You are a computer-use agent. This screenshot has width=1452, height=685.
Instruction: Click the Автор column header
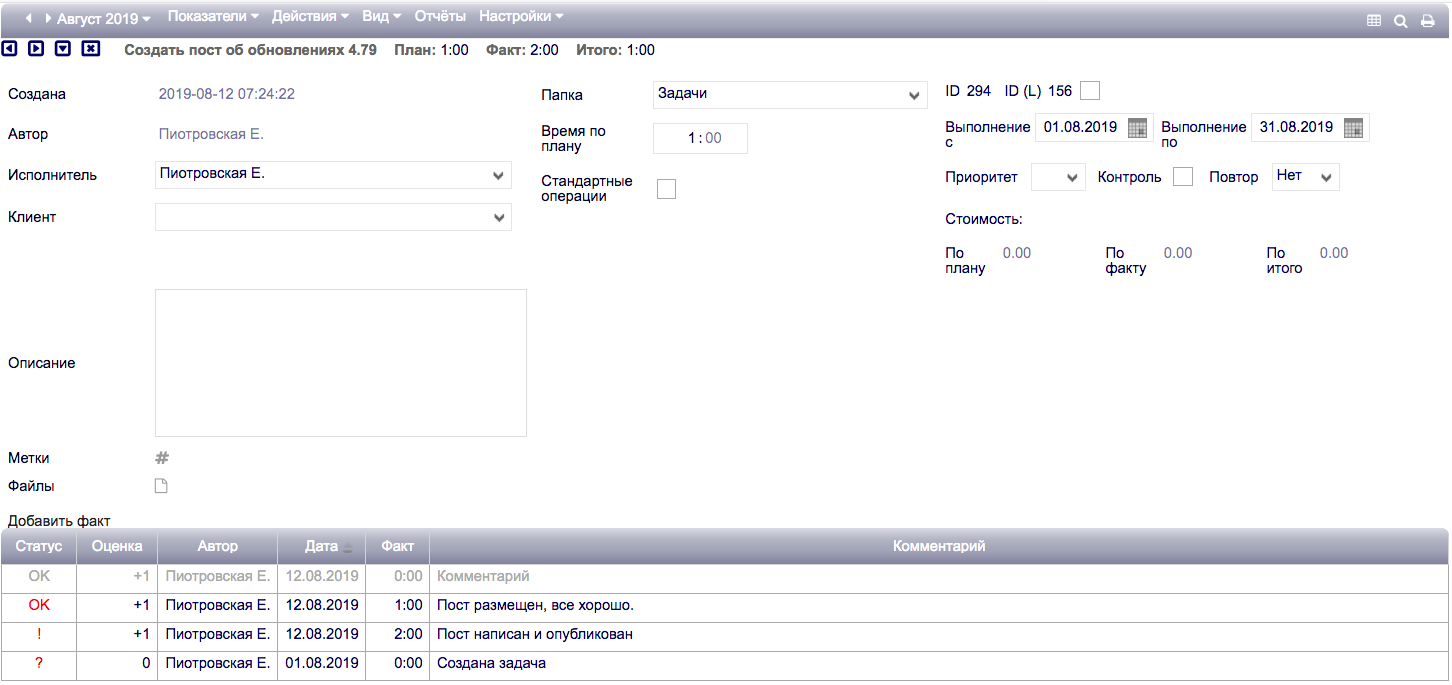pos(218,546)
